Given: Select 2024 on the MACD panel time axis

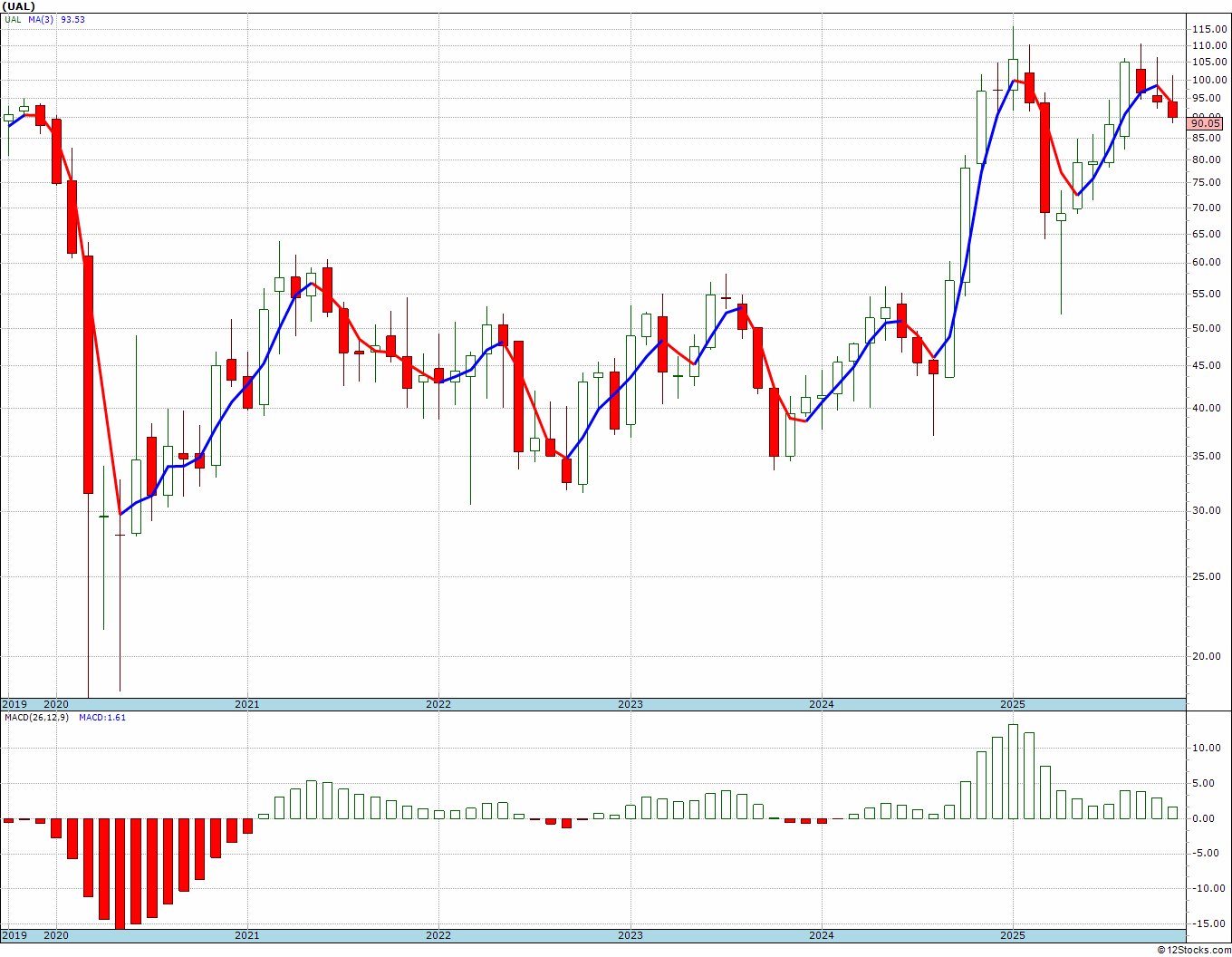Looking at the screenshot, I should coord(822,935).
